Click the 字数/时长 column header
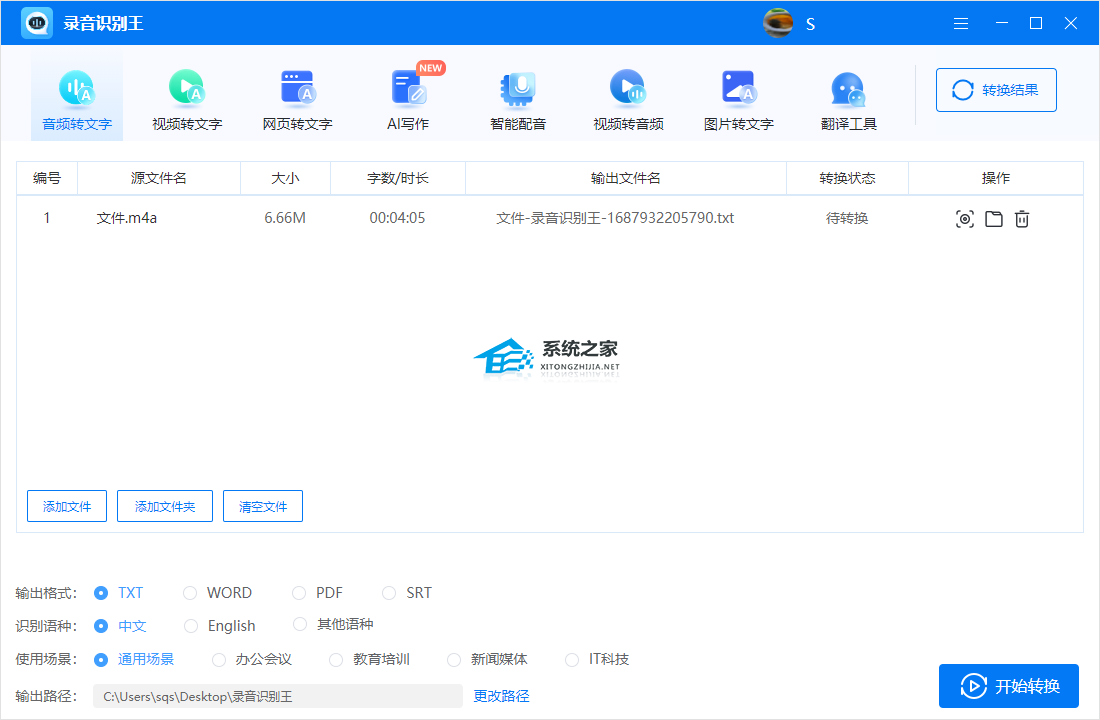This screenshot has width=1100, height=720. [x=398, y=178]
